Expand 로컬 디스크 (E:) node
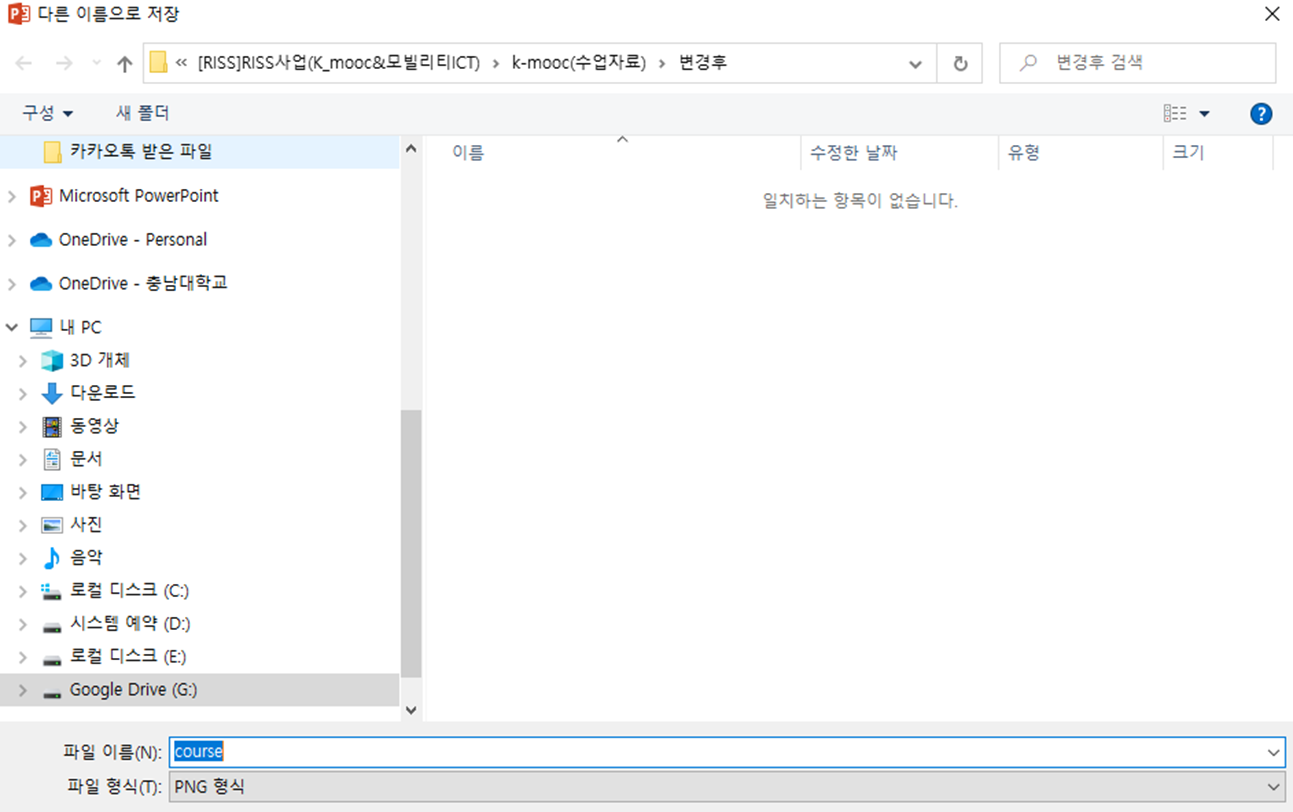 (x=23, y=658)
